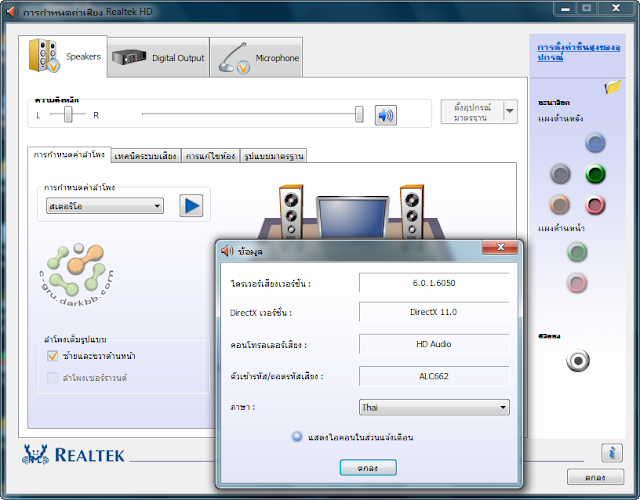Click the monitor in the room view
This screenshot has height=500, width=640.
[353, 217]
